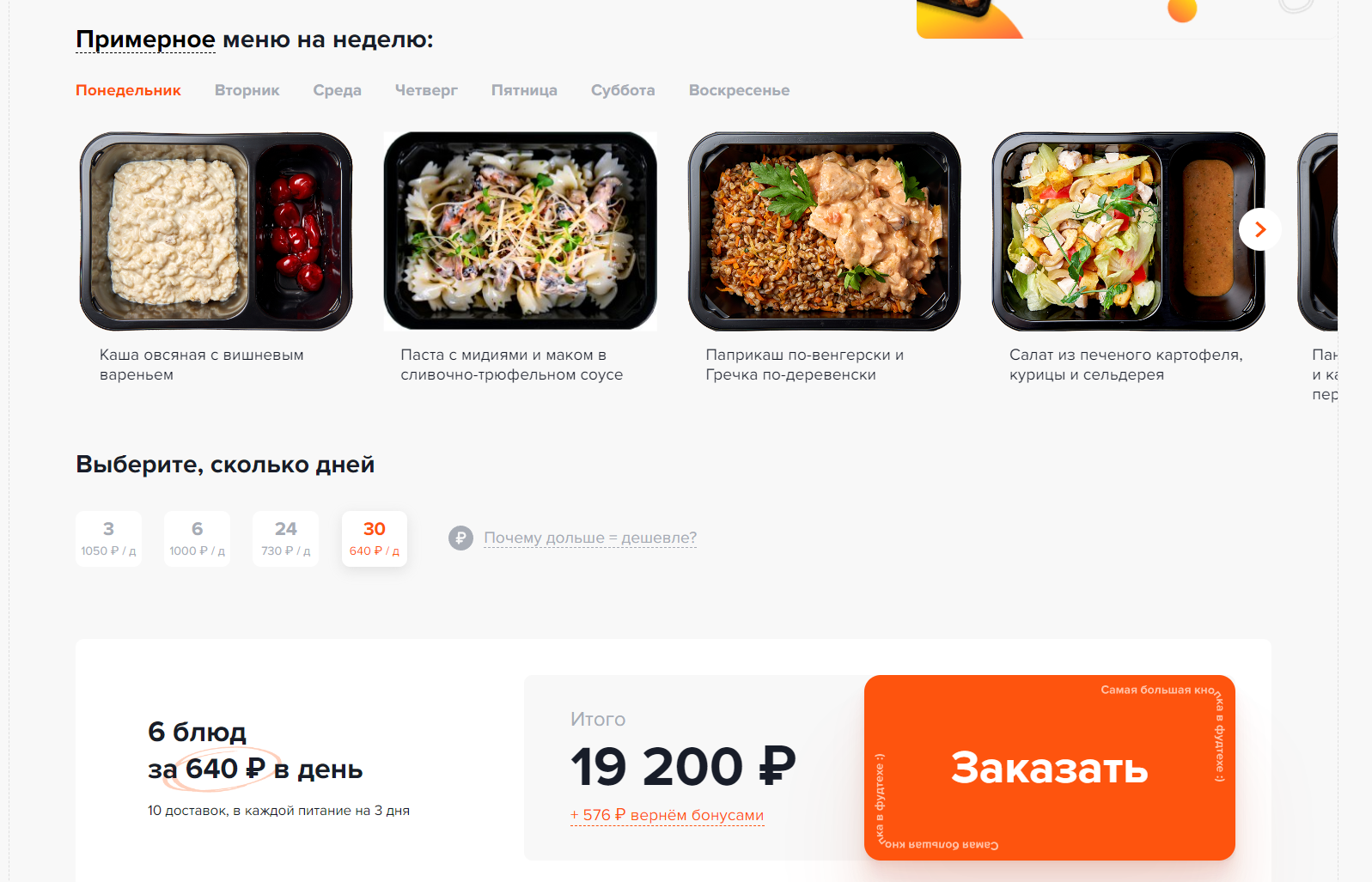
Task: Click the ruble coin icon
Action: pos(460,538)
